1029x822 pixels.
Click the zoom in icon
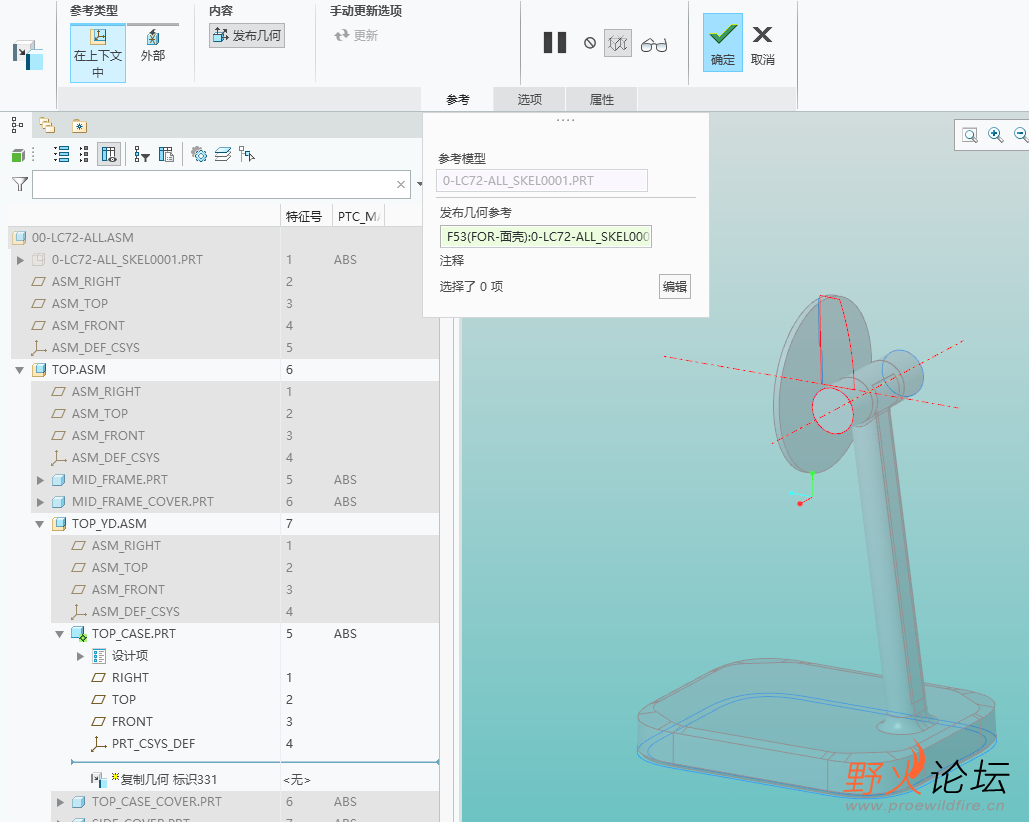click(x=996, y=134)
